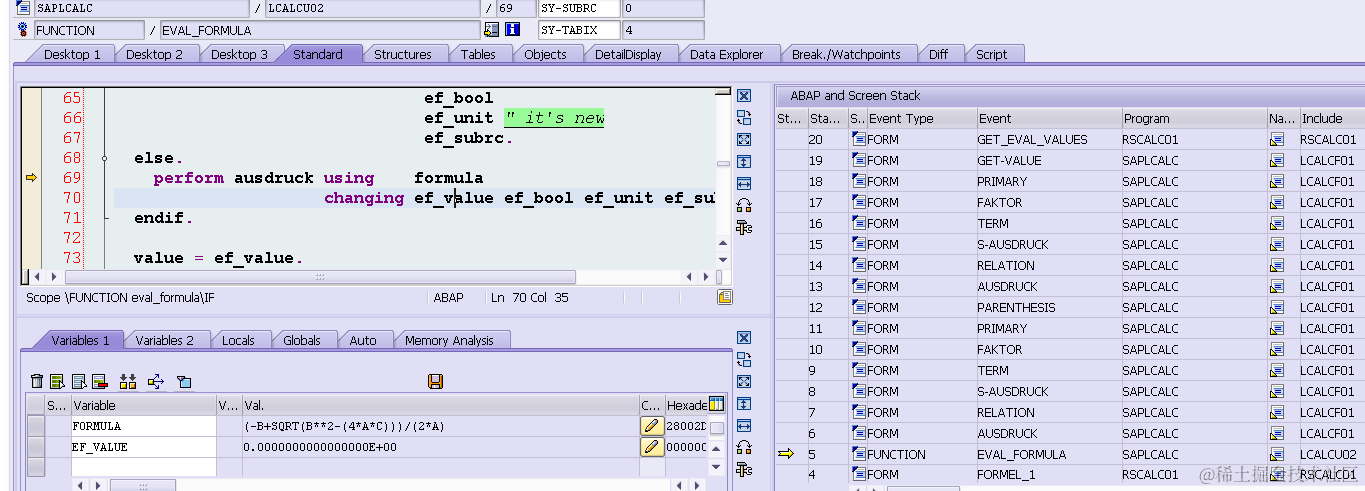
Task: Maximize the variables tool horizontally
Action: pyautogui.click(x=743, y=426)
